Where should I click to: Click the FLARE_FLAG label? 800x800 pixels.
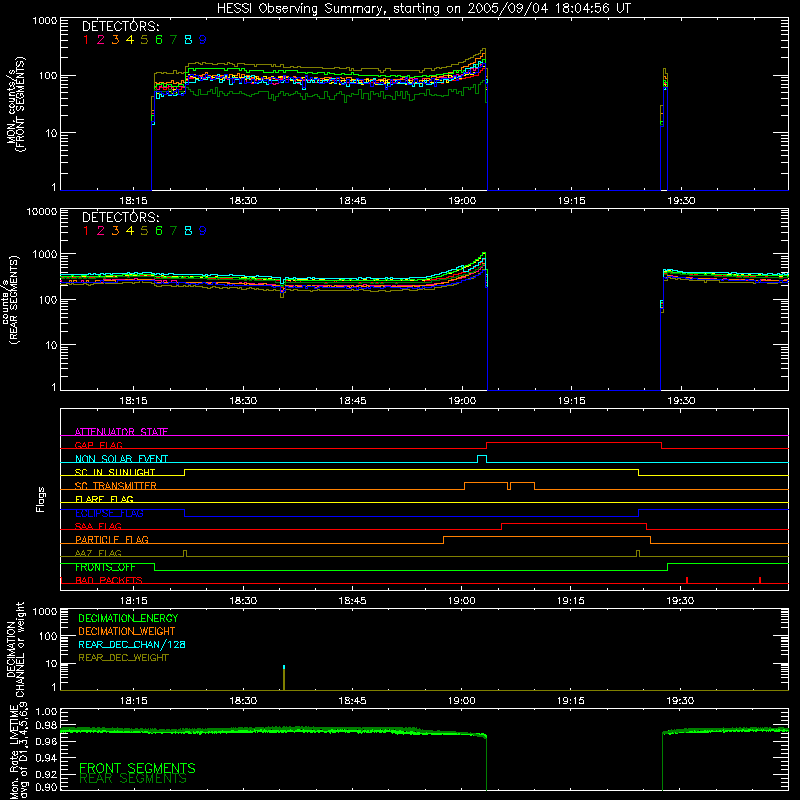point(104,499)
